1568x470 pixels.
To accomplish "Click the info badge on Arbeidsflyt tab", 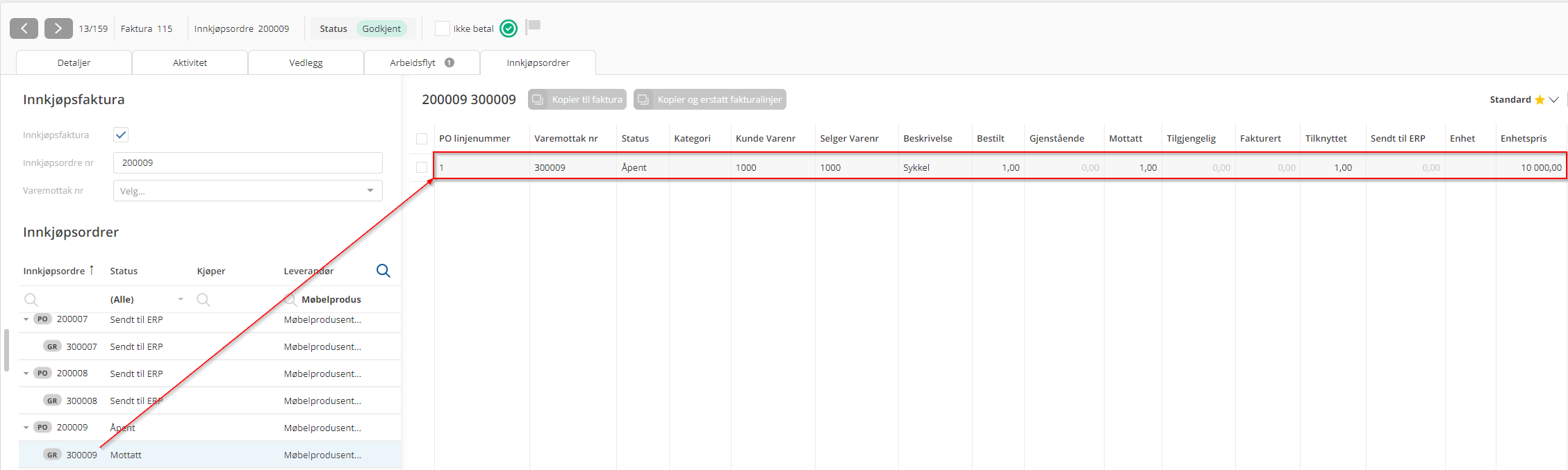I will (x=449, y=62).
